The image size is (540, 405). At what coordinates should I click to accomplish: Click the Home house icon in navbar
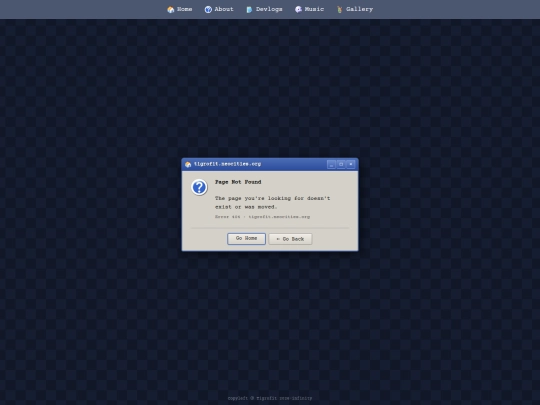click(x=170, y=10)
